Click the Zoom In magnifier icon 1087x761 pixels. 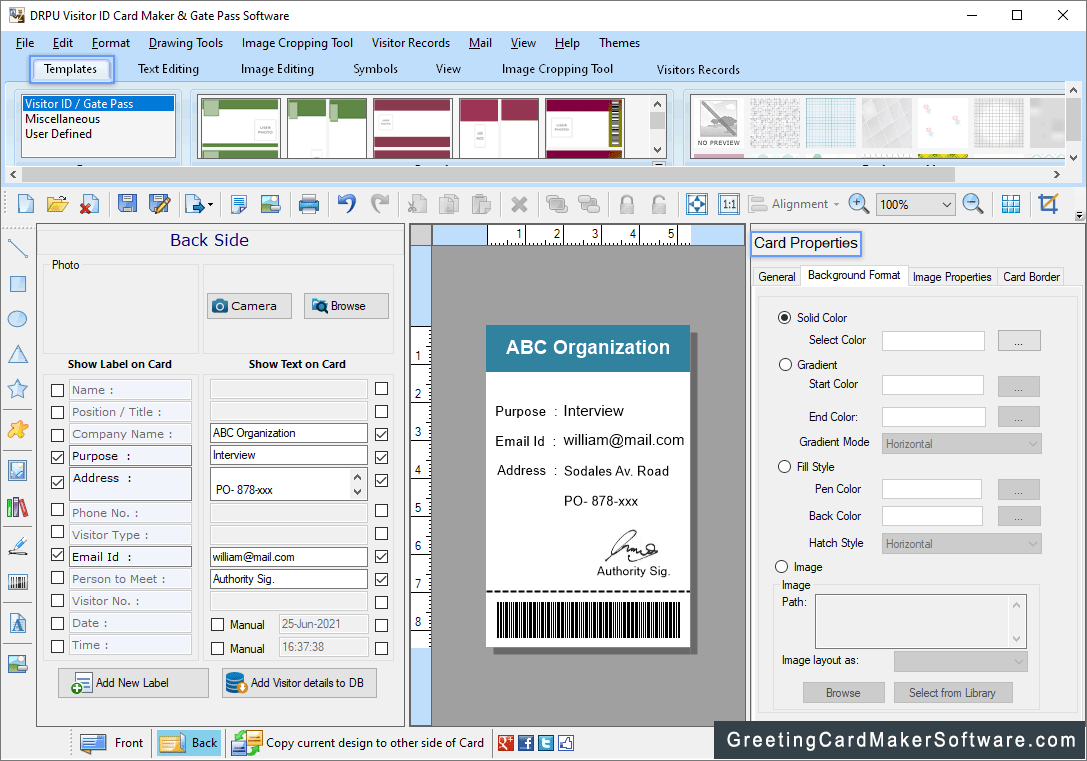(858, 204)
